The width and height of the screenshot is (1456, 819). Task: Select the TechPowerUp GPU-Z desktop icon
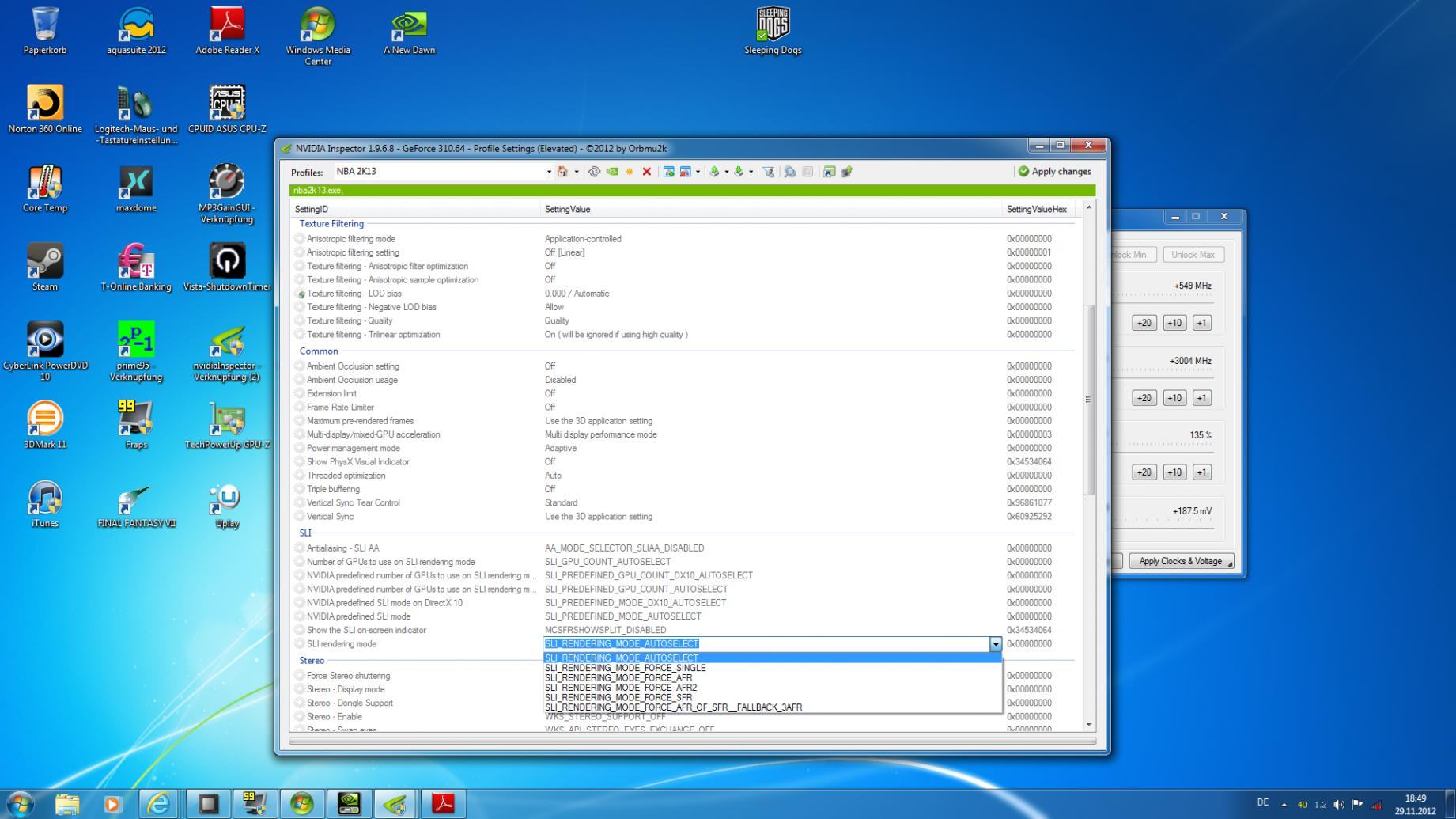(227, 426)
